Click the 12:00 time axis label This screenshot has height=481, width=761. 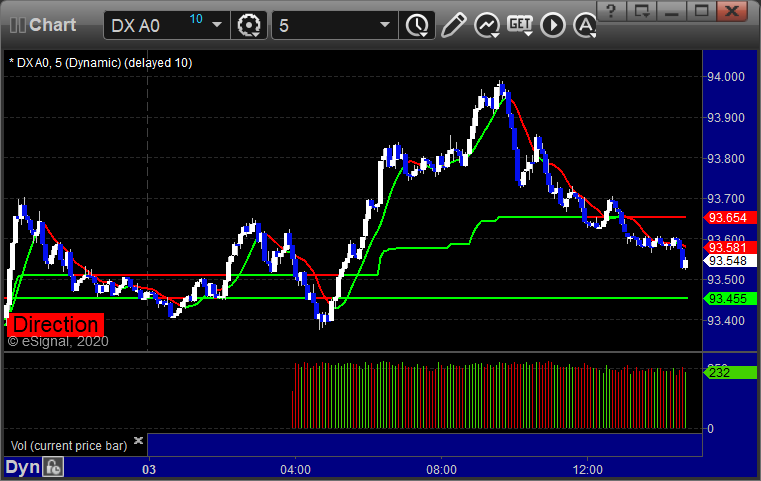point(588,470)
